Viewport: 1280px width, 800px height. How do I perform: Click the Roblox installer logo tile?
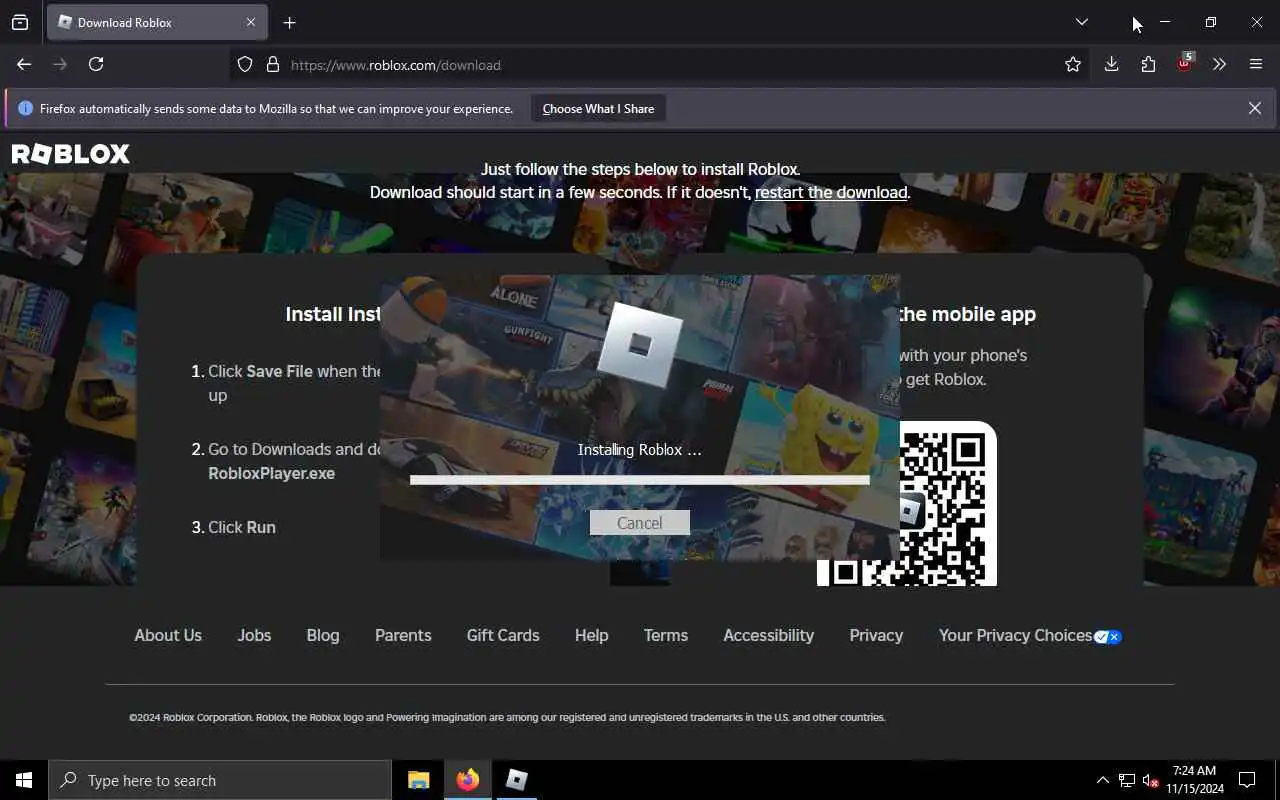(x=640, y=344)
